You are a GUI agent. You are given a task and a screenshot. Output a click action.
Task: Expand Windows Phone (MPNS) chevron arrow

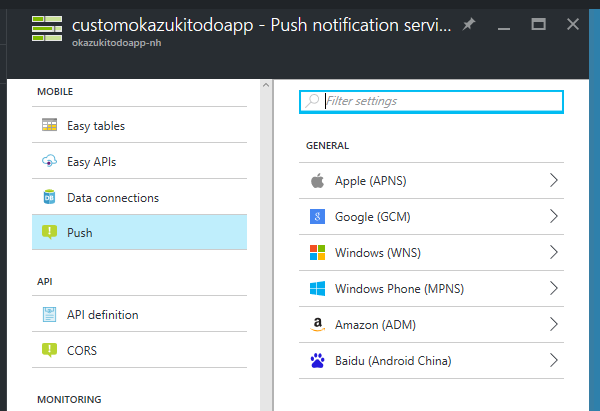(x=553, y=288)
